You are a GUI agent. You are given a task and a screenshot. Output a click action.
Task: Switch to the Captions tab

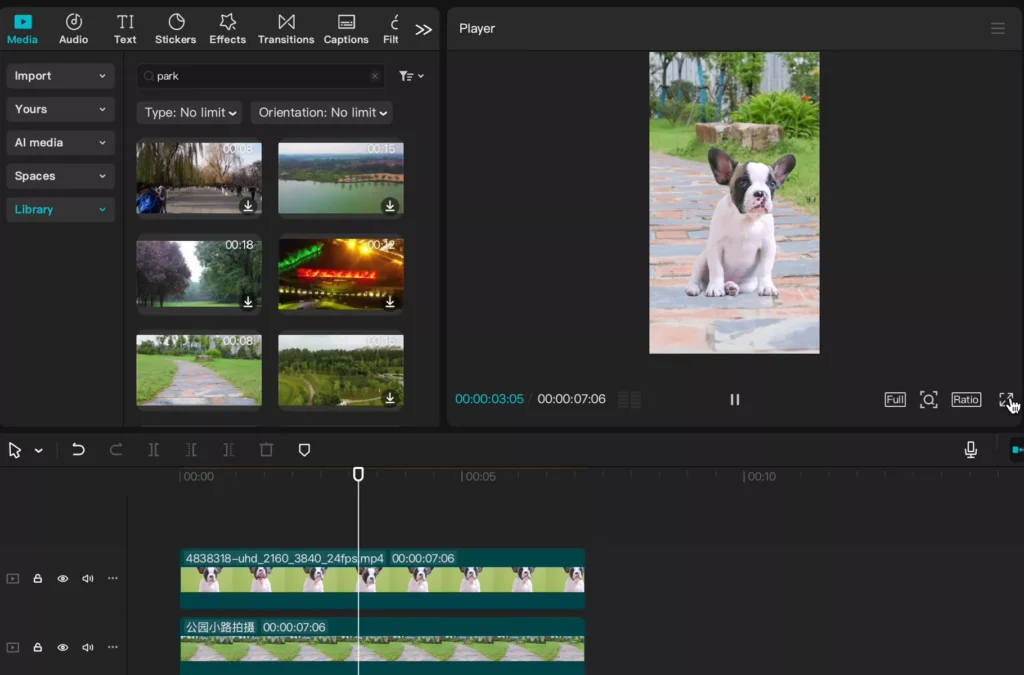(345, 29)
